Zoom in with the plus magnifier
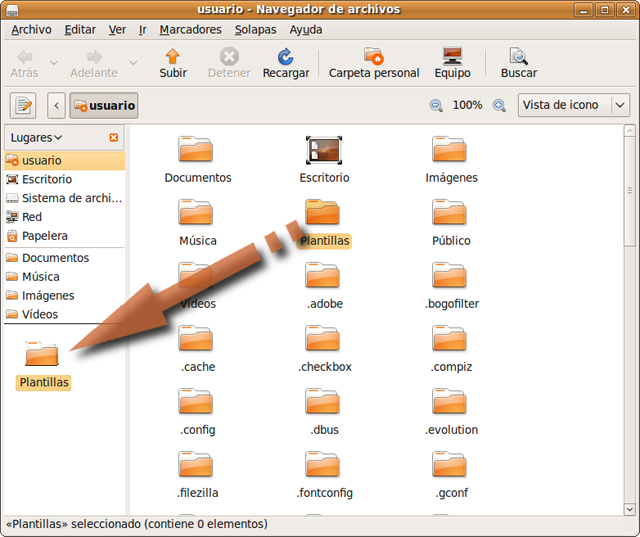640x537 pixels. (499, 105)
